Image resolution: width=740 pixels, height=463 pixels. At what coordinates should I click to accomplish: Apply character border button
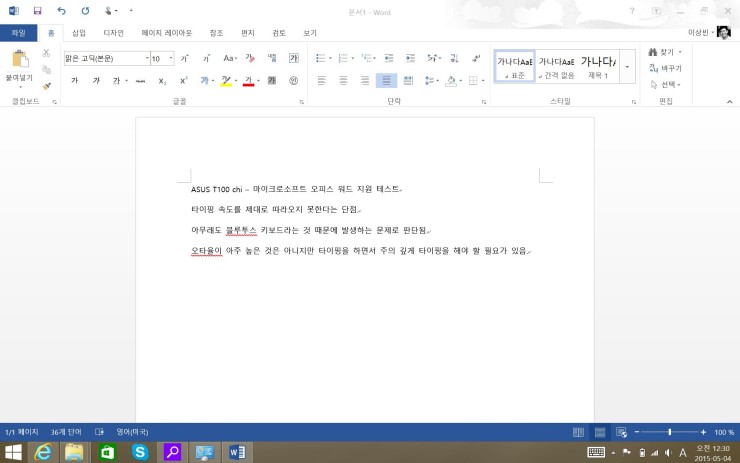point(294,58)
